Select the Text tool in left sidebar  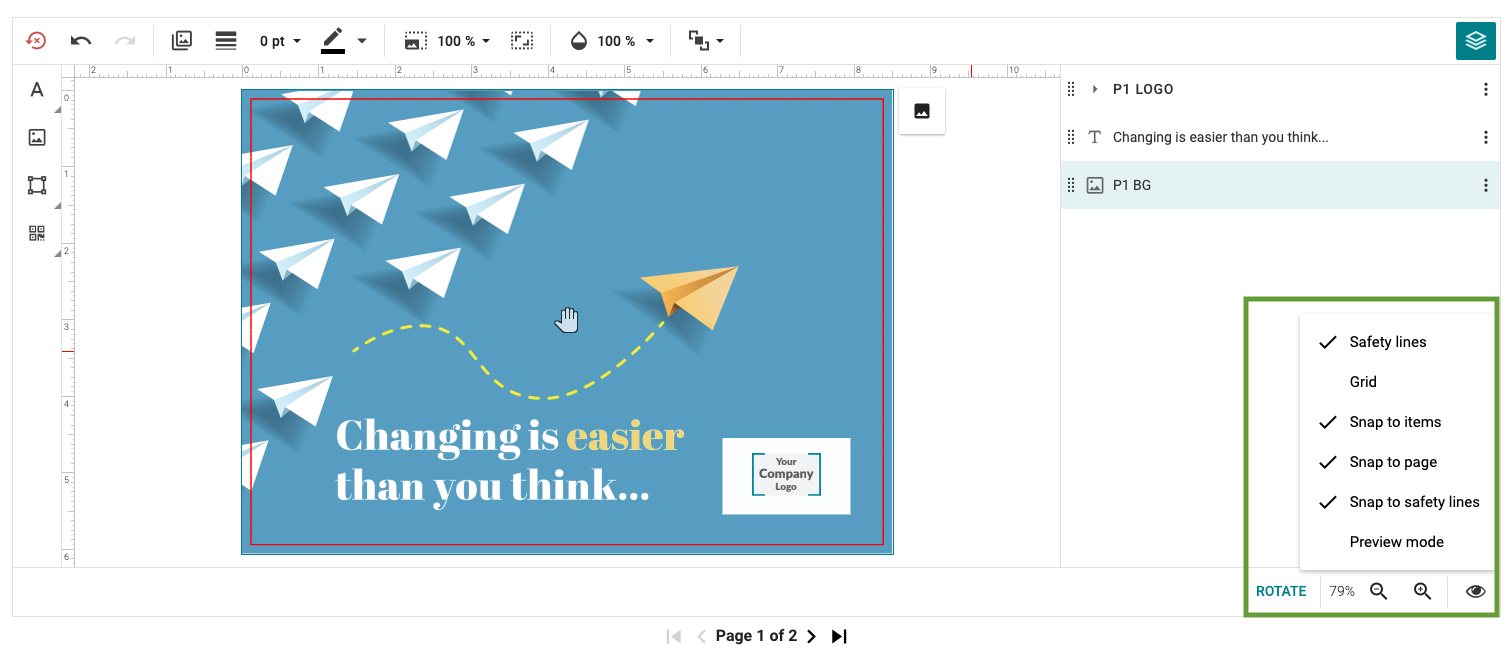click(x=37, y=90)
